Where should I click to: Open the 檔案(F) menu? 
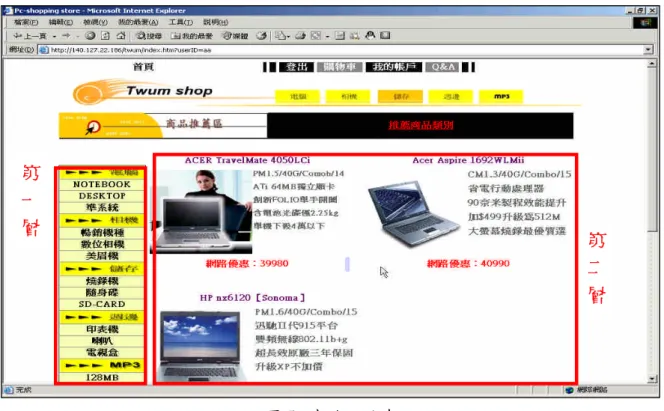click(26, 22)
